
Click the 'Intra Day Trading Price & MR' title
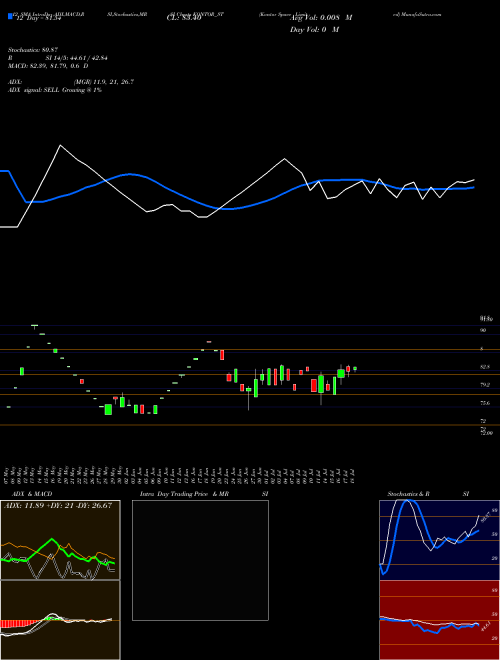click(x=184, y=494)
